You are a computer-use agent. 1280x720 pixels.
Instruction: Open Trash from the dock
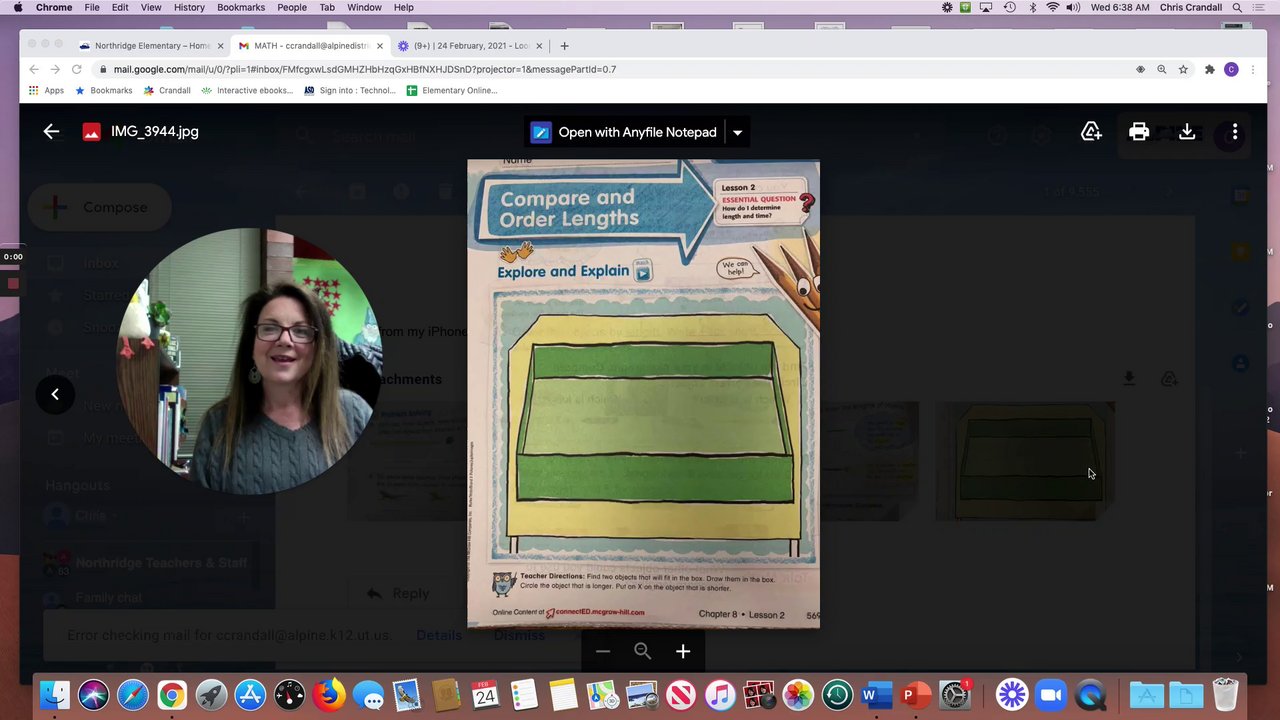[1225, 694]
